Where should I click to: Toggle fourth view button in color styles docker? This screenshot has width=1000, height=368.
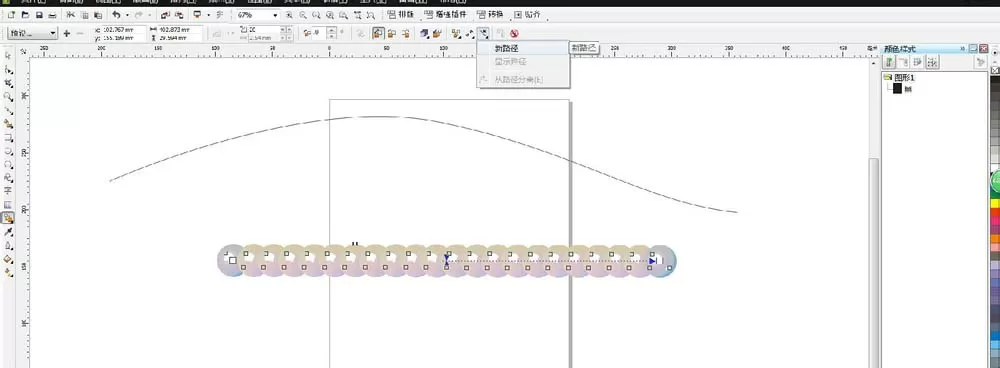pyautogui.click(x=932, y=62)
